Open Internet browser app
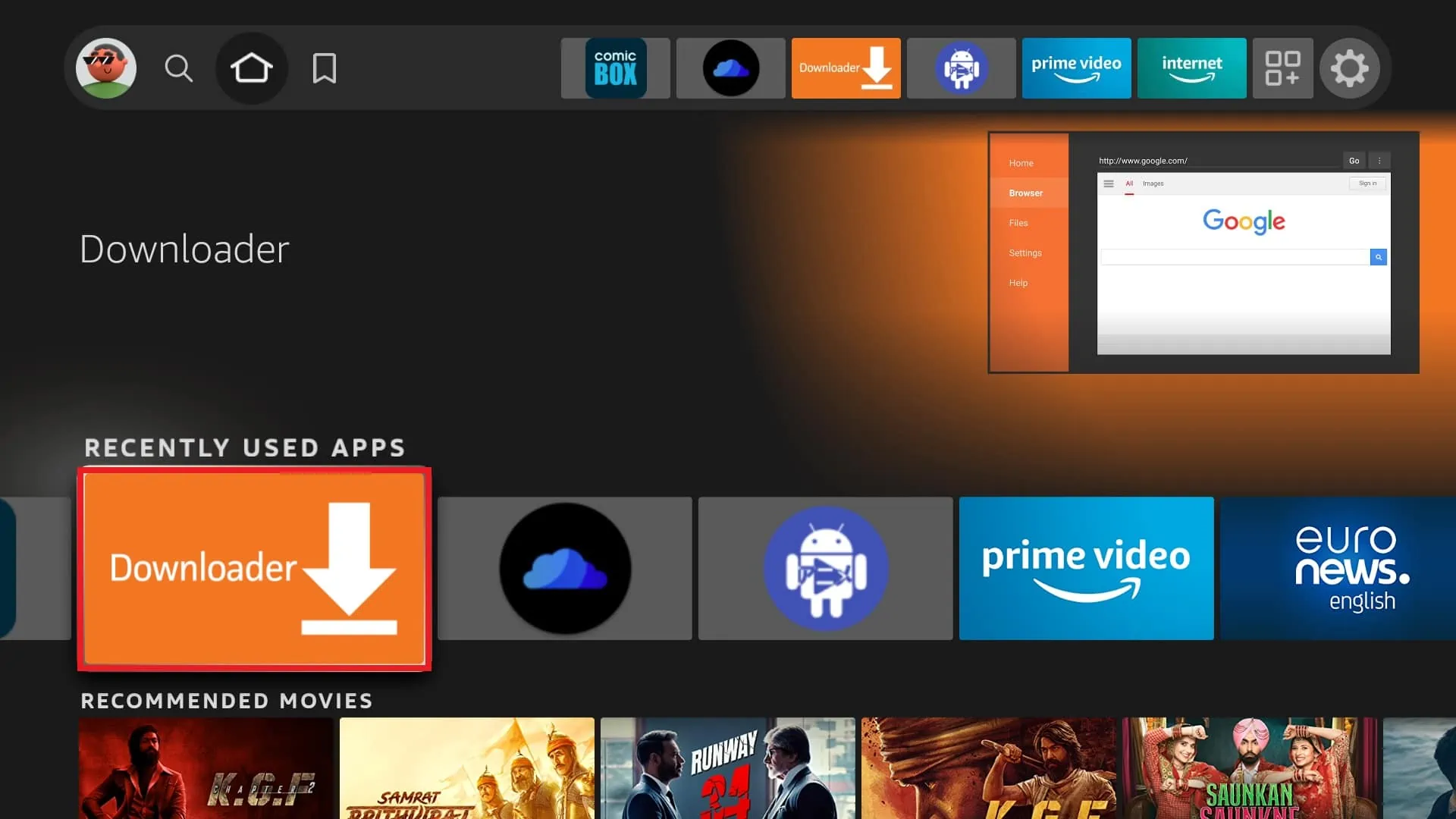This screenshot has height=819, width=1456. tap(1191, 67)
